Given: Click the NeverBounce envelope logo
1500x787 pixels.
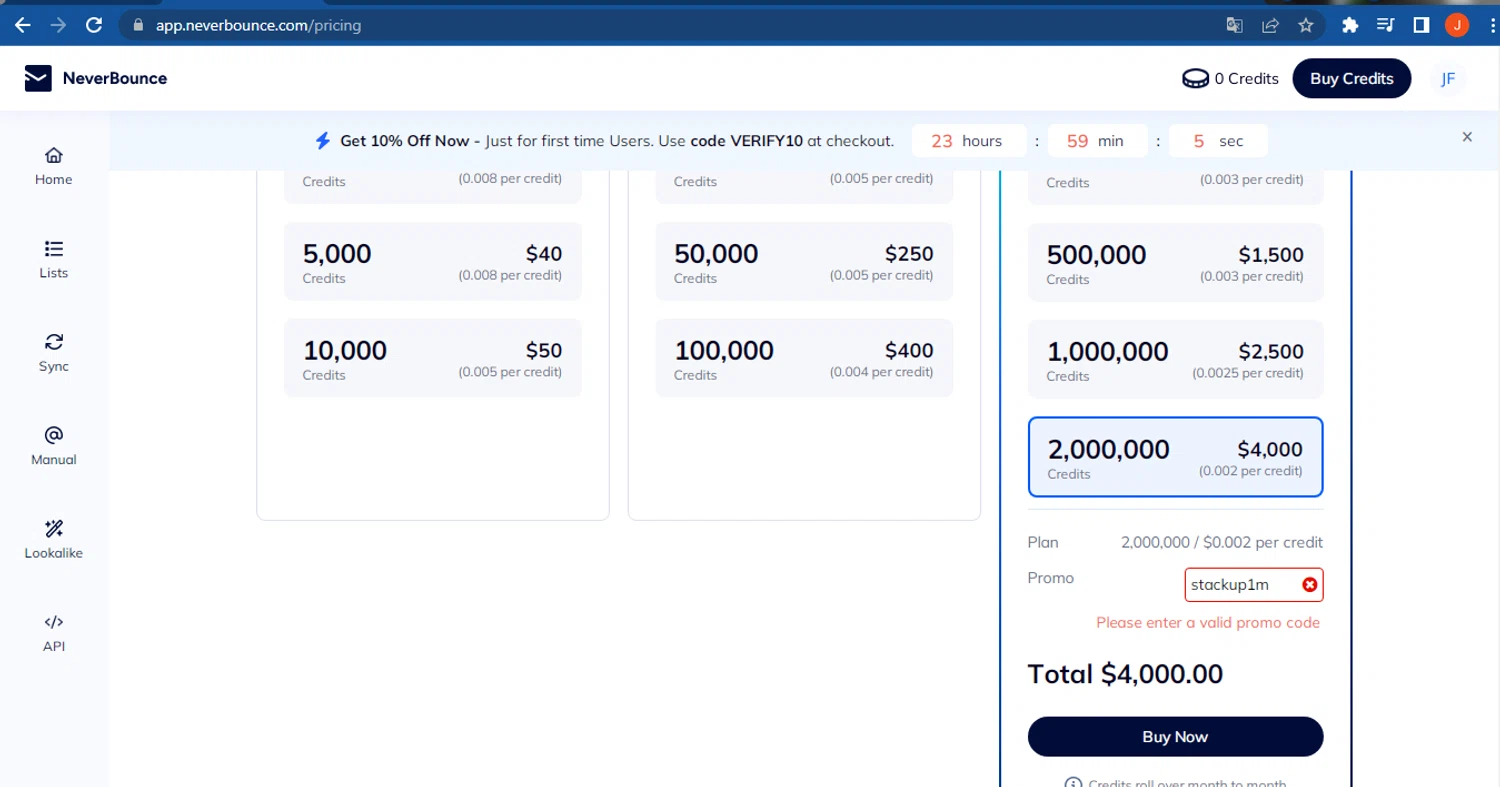Looking at the screenshot, I should pyautogui.click(x=38, y=78).
